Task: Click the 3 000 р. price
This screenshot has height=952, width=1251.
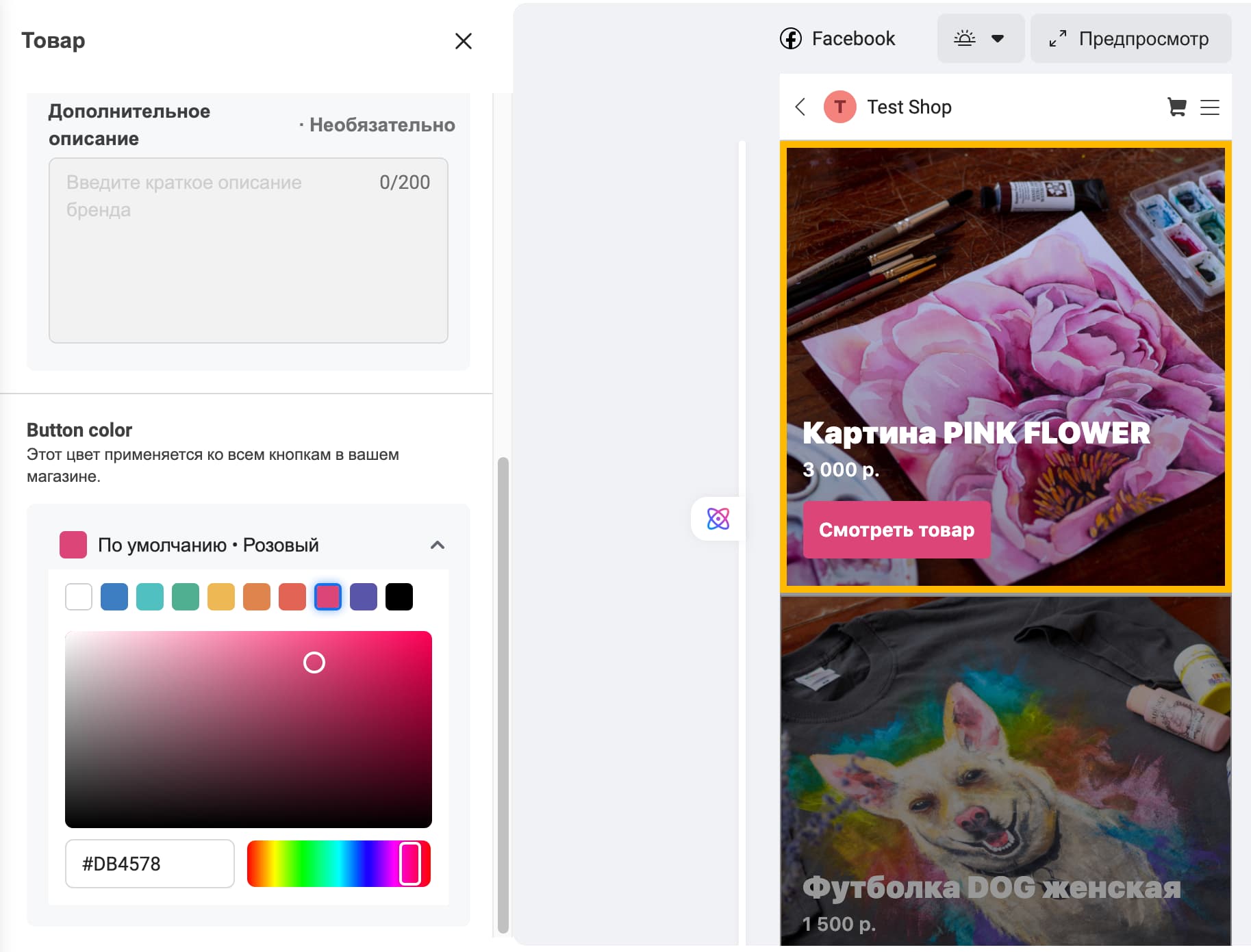Action: [x=841, y=469]
